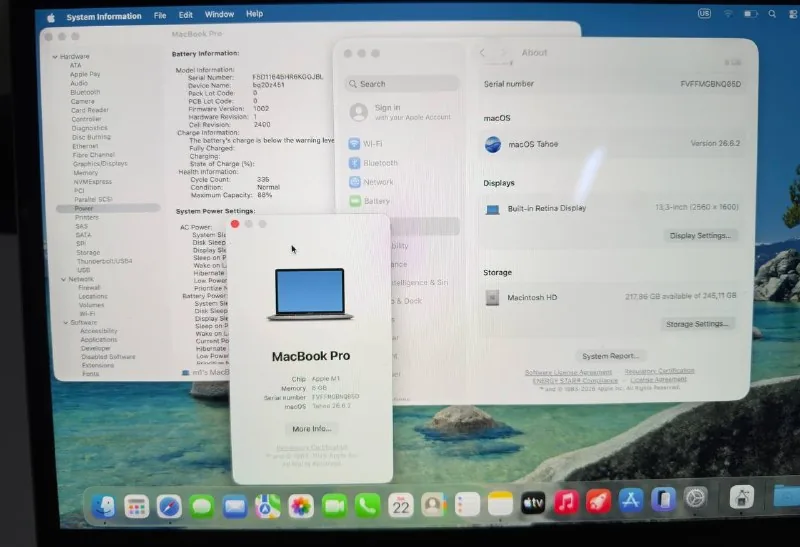Select Camera in System Information sidebar
Viewport: 800px width, 547px height.
(x=83, y=102)
